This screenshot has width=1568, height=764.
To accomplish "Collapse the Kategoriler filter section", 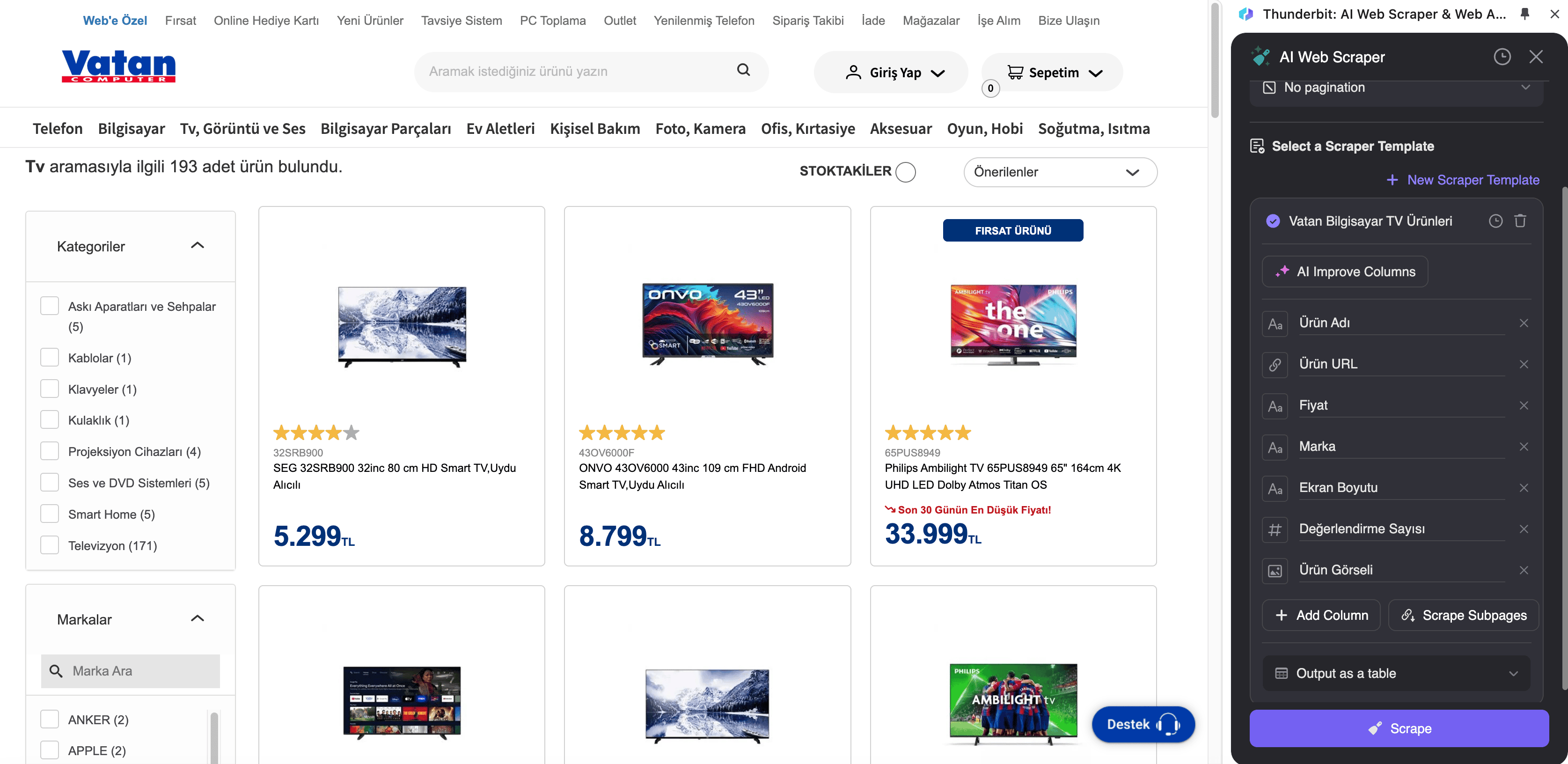I will point(197,246).
